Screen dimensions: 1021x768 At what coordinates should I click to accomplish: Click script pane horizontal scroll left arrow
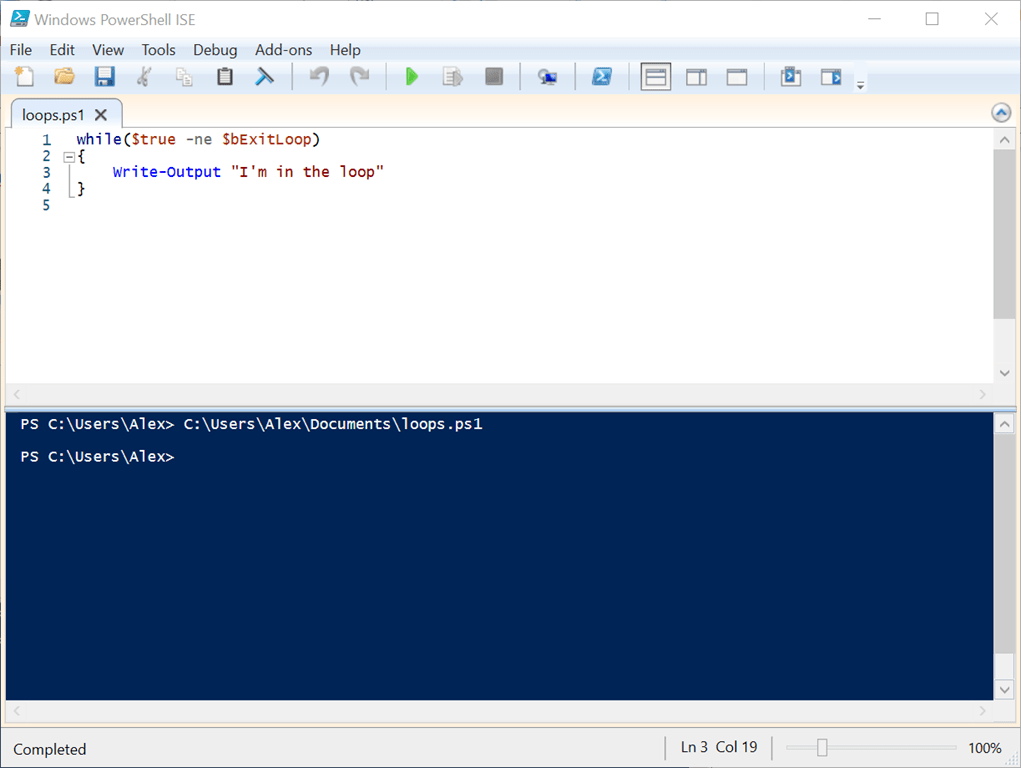(17, 394)
